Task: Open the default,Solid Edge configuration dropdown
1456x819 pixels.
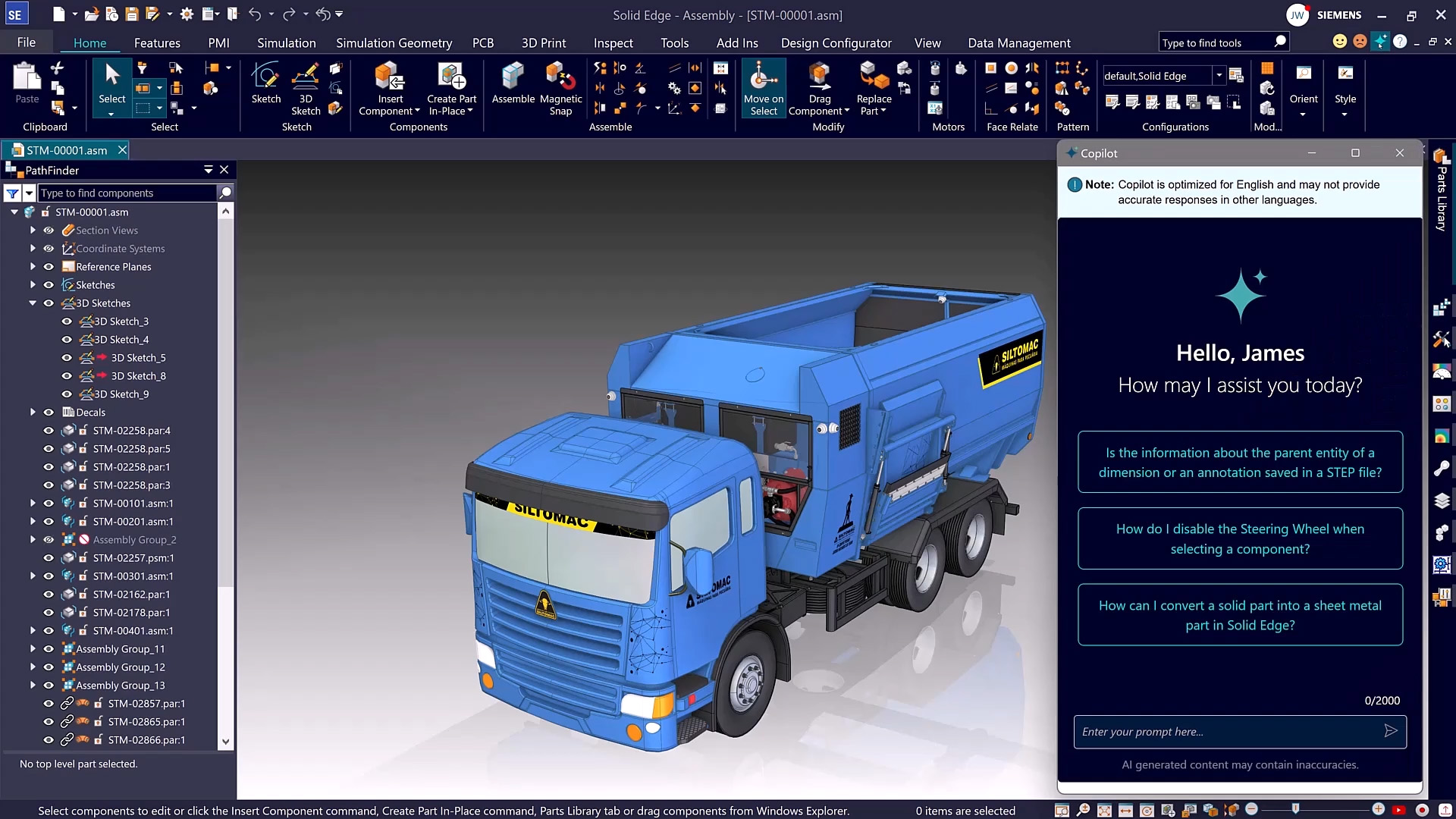Action: click(1219, 75)
